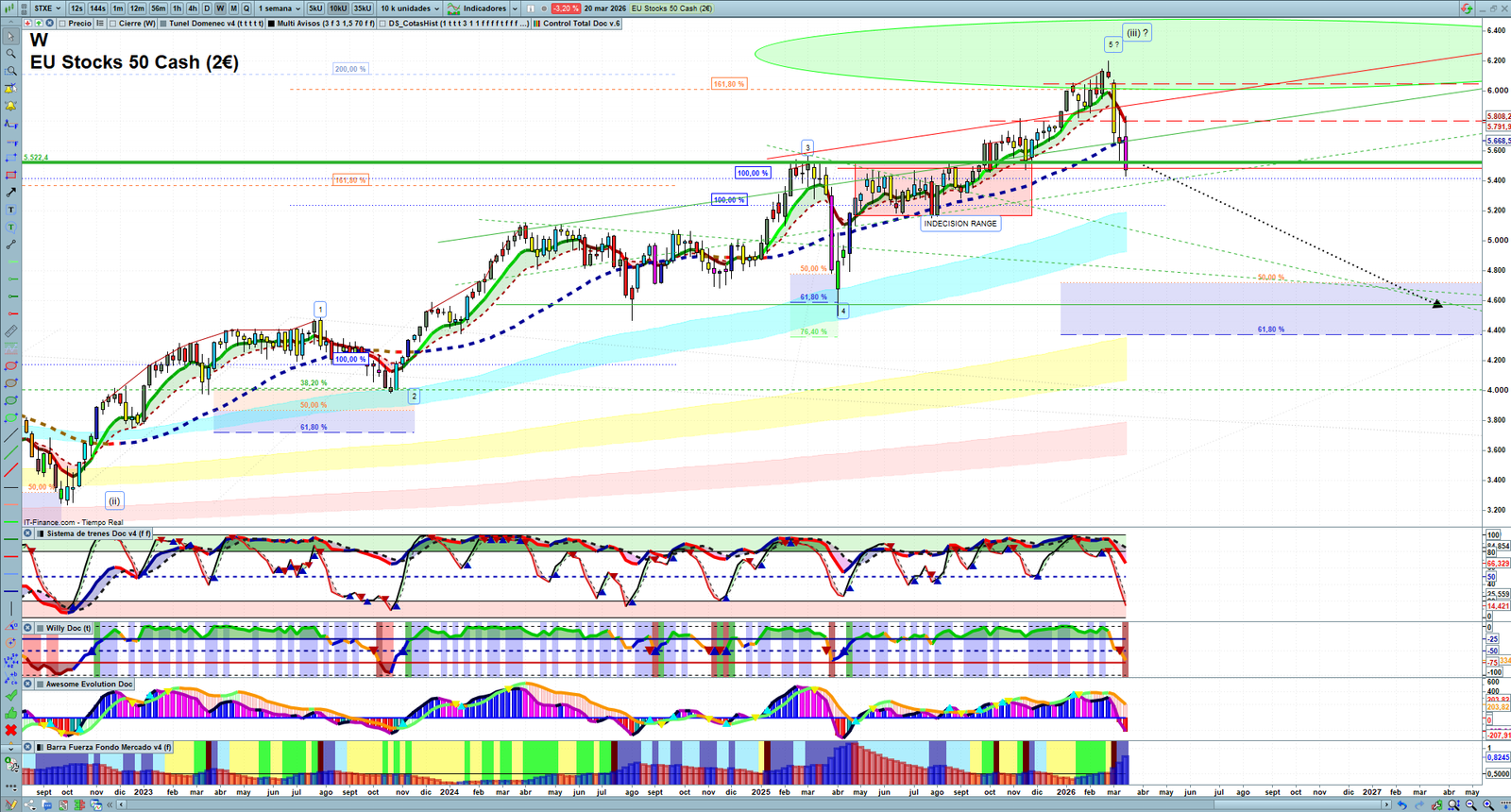The height and width of the screenshot is (812, 1511).
Task: Click the gray swatch of Tunel Domenec v4
Action: click(x=163, y=23)
